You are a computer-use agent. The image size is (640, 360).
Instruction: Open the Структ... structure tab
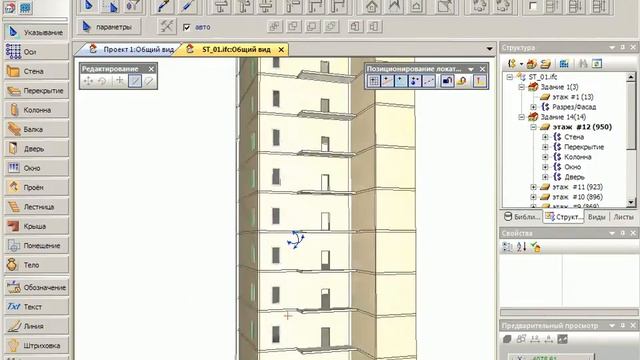(564, 217)
